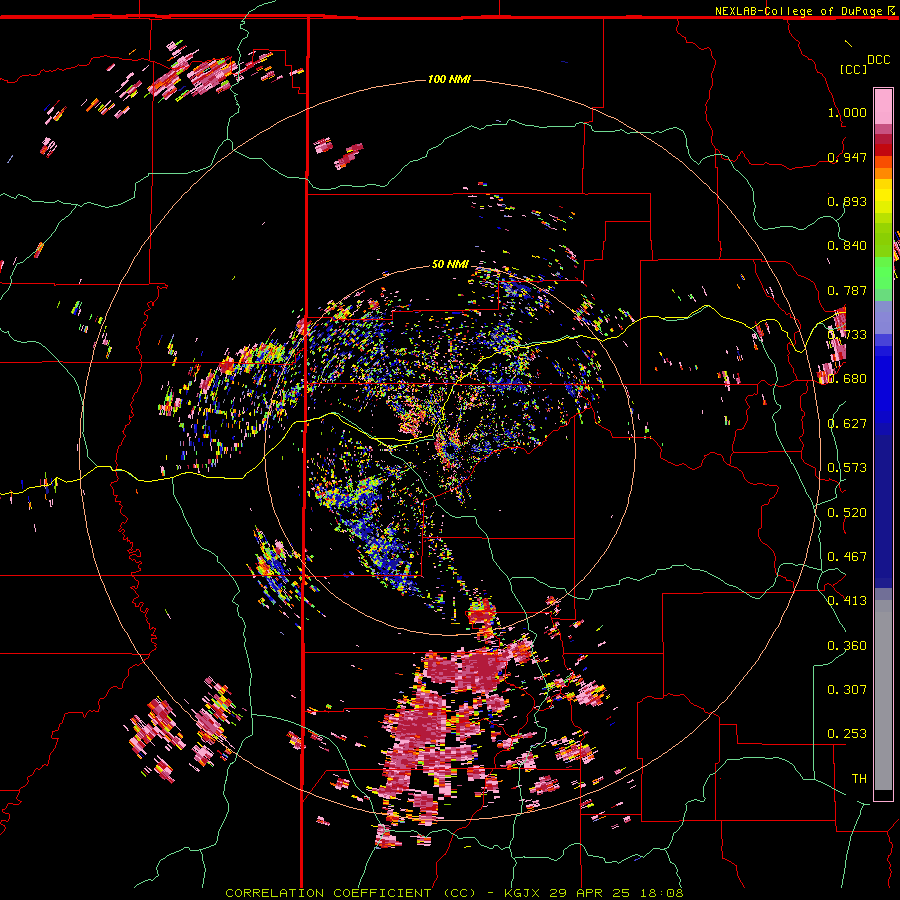This screenshot has width=900, height=900.
Task: Select the 0.360 legend value
Action: [847, 646]
